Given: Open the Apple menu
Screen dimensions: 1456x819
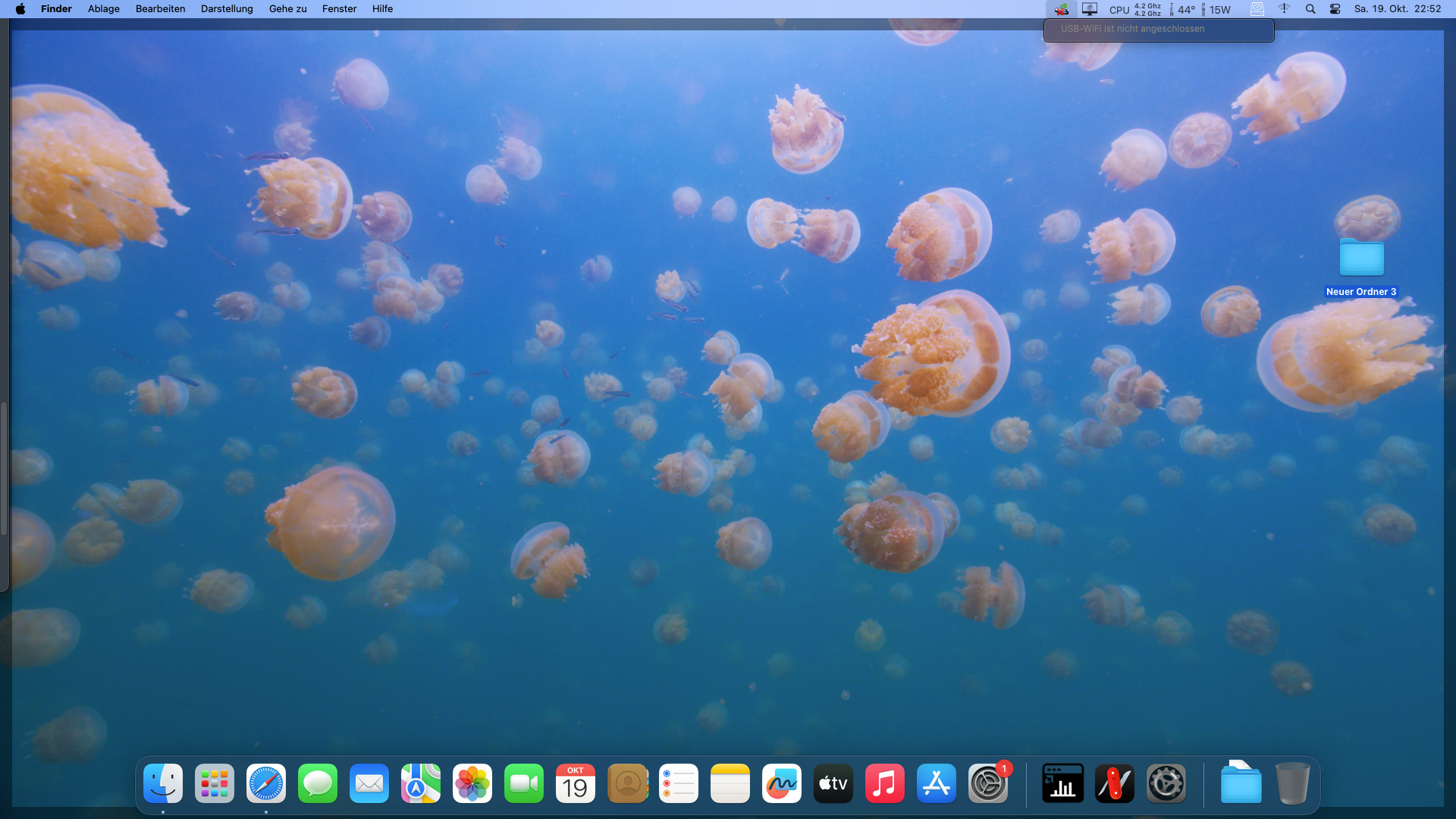Looking at the screenshot, I should (x=20, y=9).
